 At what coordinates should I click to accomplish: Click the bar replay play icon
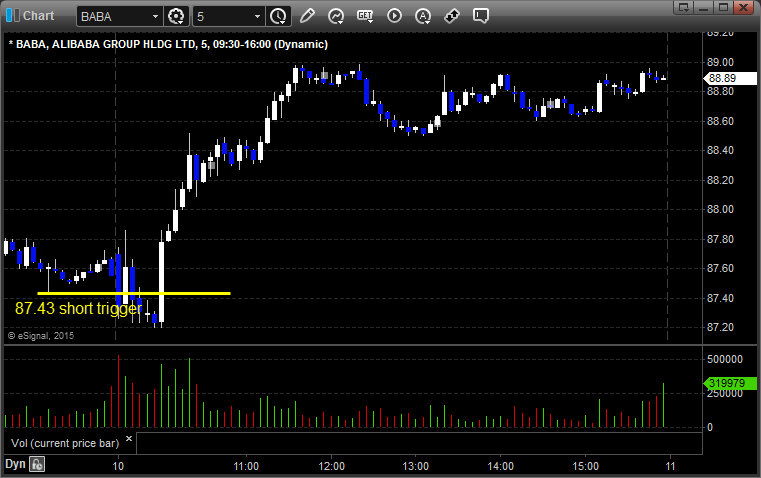click(x=394, y=16)
